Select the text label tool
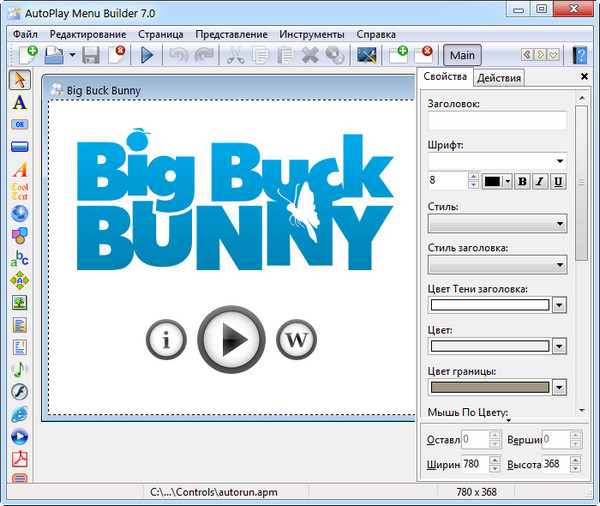The width and height of the screenshot is (600, 506). [19, 103]
